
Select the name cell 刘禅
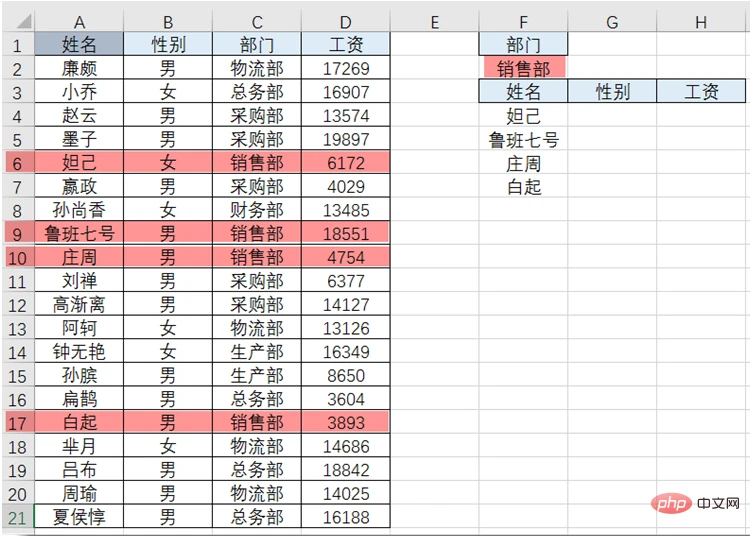[79, 281]
